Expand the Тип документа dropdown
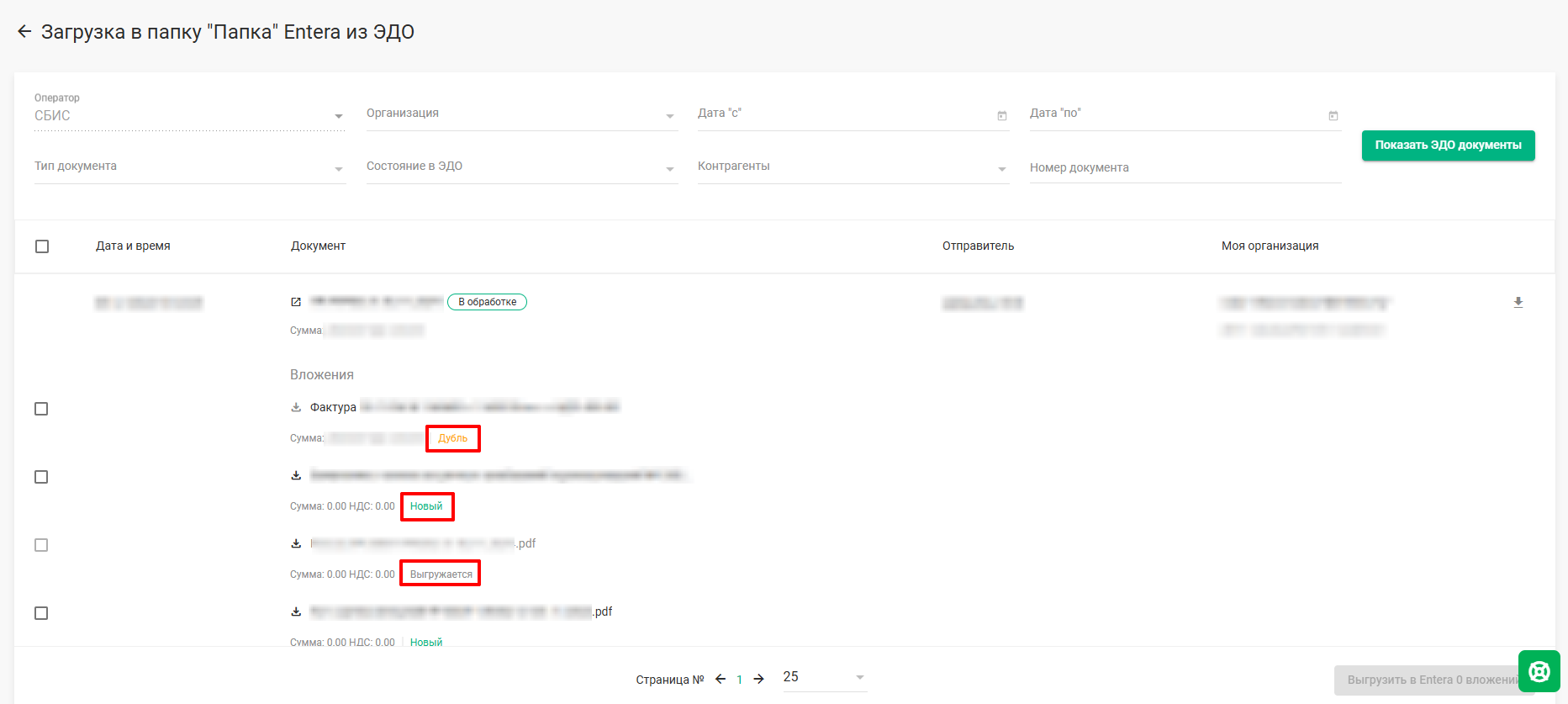 [190, 167]
